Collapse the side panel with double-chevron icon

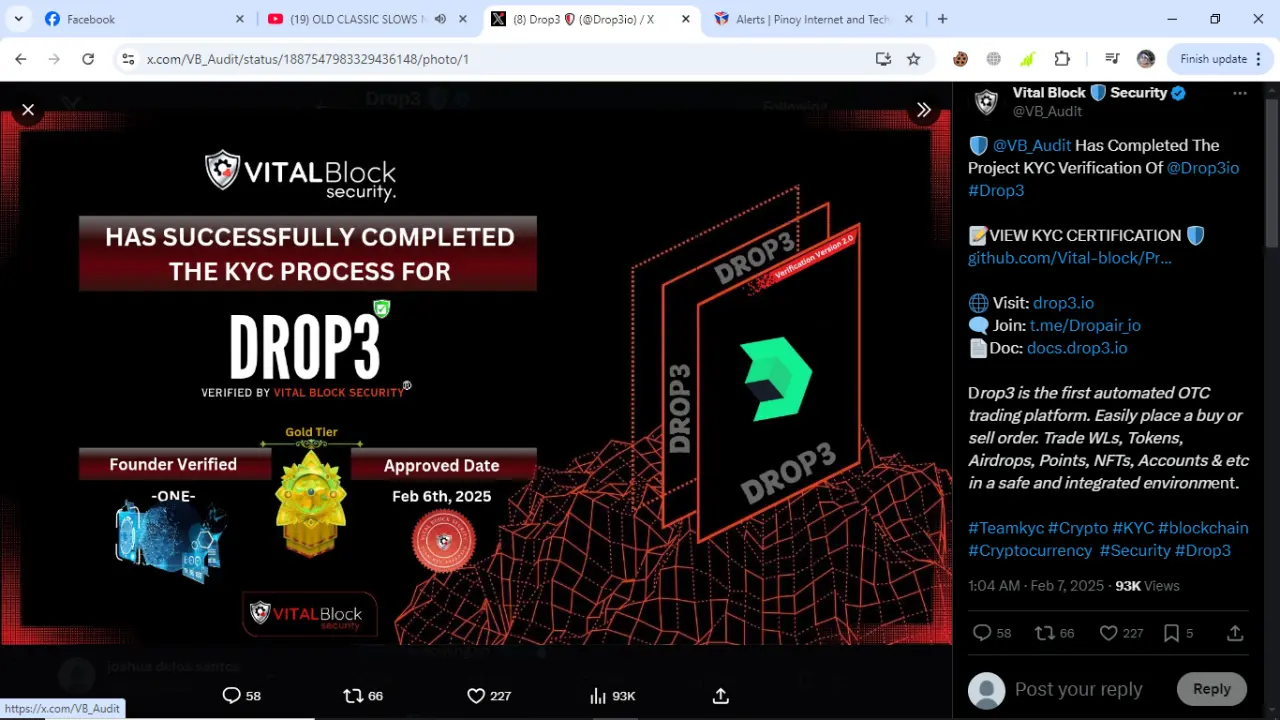tap(924, 110)
